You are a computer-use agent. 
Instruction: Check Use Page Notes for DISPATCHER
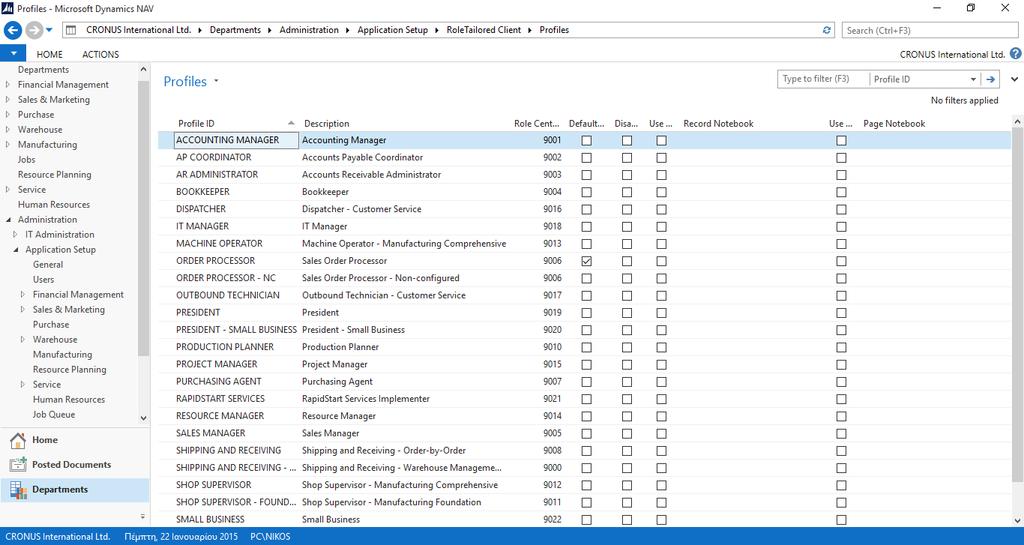click(841, 210)
